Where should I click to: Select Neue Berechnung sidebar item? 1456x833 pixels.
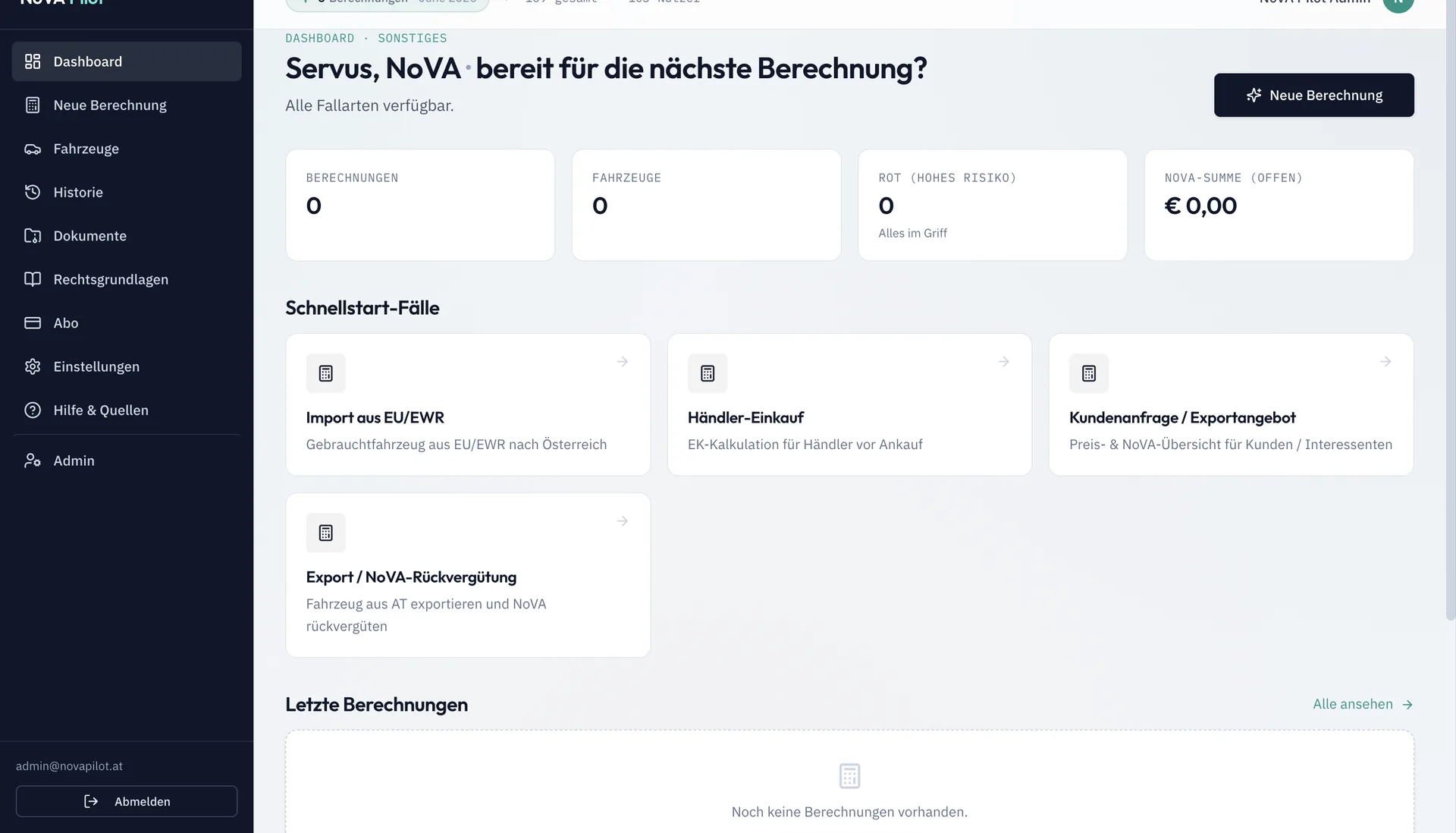[x=127, y=105]
